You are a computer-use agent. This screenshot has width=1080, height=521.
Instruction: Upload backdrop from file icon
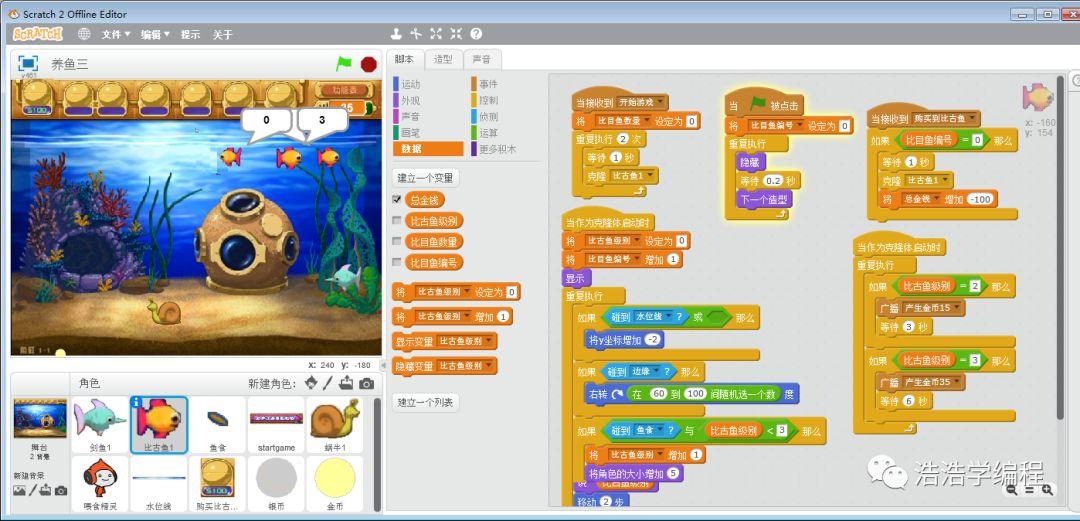pyautogui.click(x=45, y=491)
